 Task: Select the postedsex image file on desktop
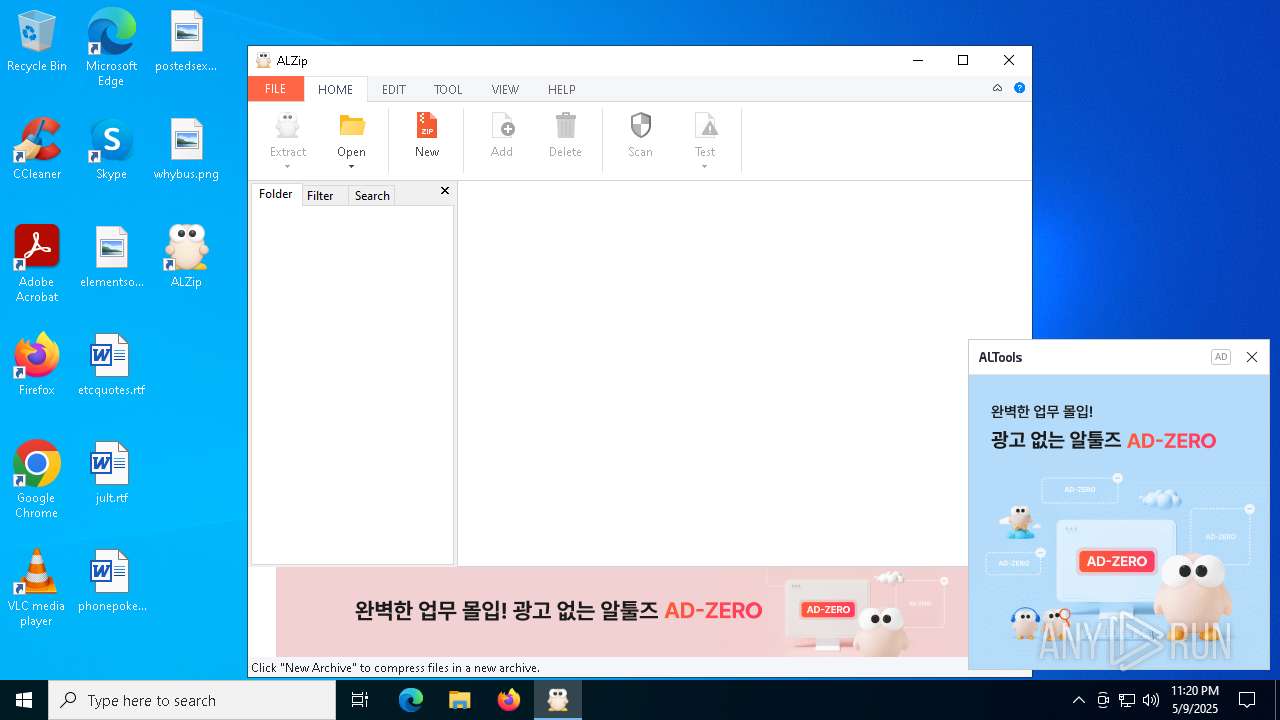click(x=186, y=42)
